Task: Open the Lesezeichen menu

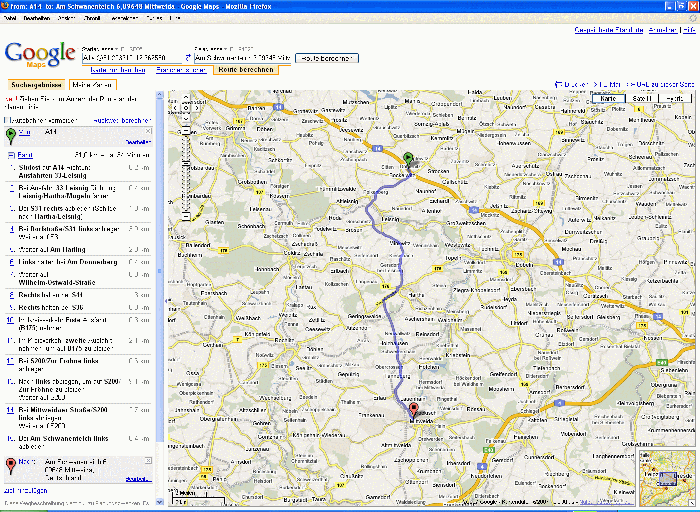Action: [125, 18]
